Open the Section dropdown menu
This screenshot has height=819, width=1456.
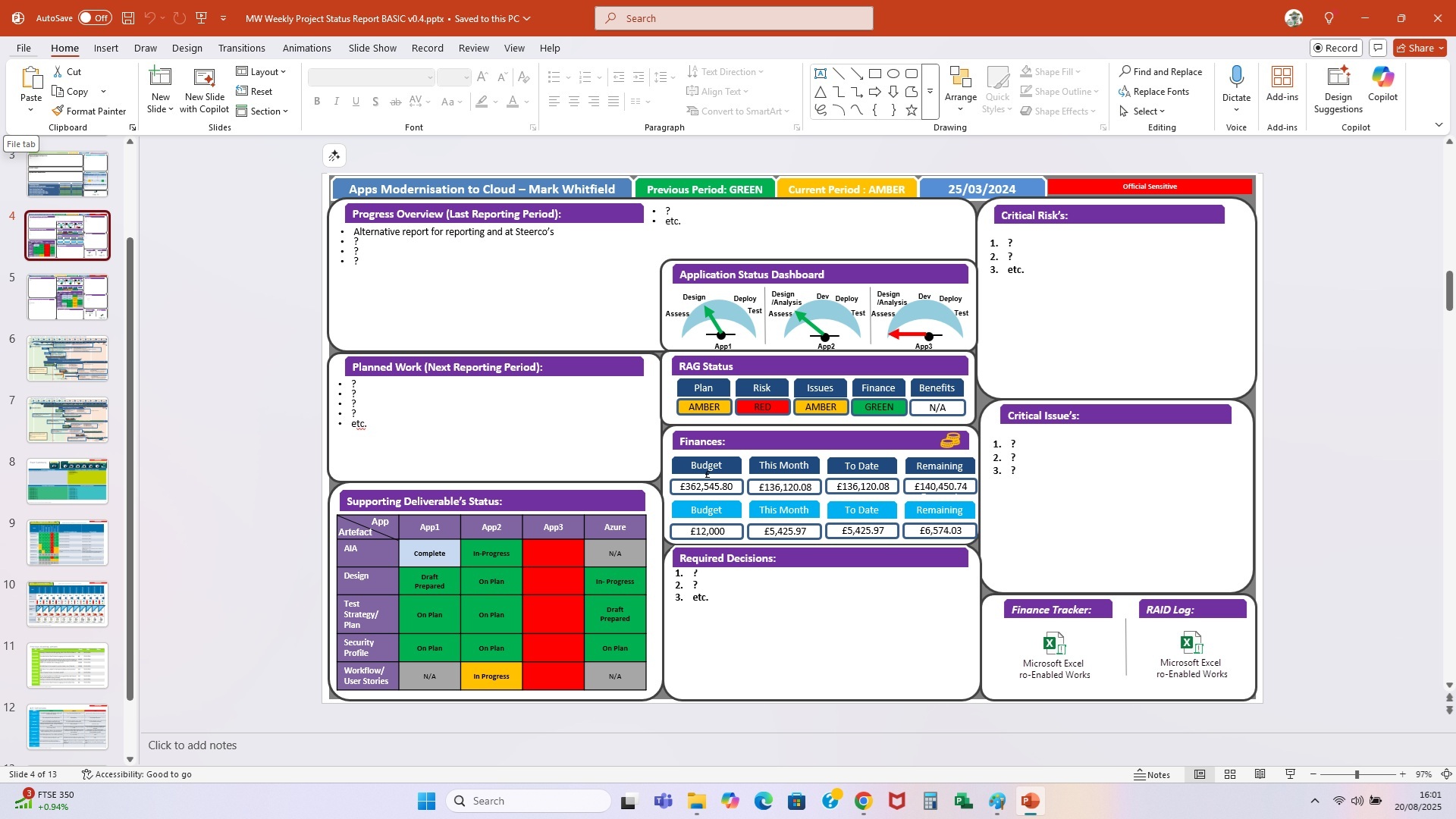click(263, 111)
